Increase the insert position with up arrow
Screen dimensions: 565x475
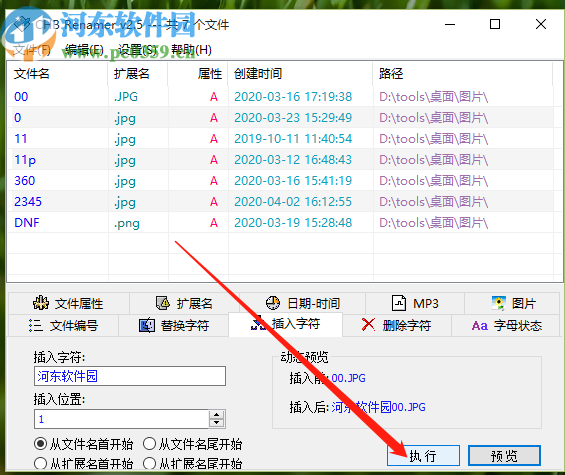pos(217,415)
